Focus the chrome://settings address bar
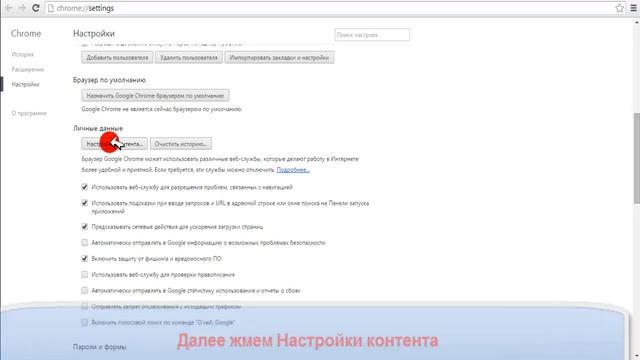The height and width of the screenshot is (360, 640). point(335,8)
